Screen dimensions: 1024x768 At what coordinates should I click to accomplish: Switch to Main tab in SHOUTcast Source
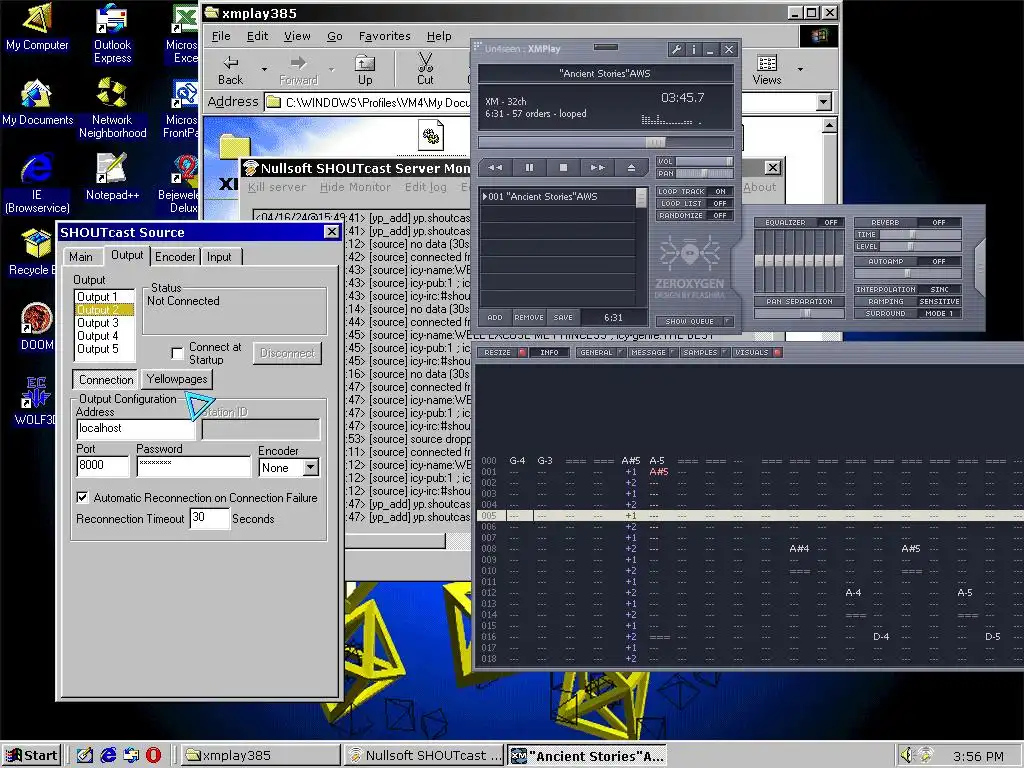[x=81, y=257]
